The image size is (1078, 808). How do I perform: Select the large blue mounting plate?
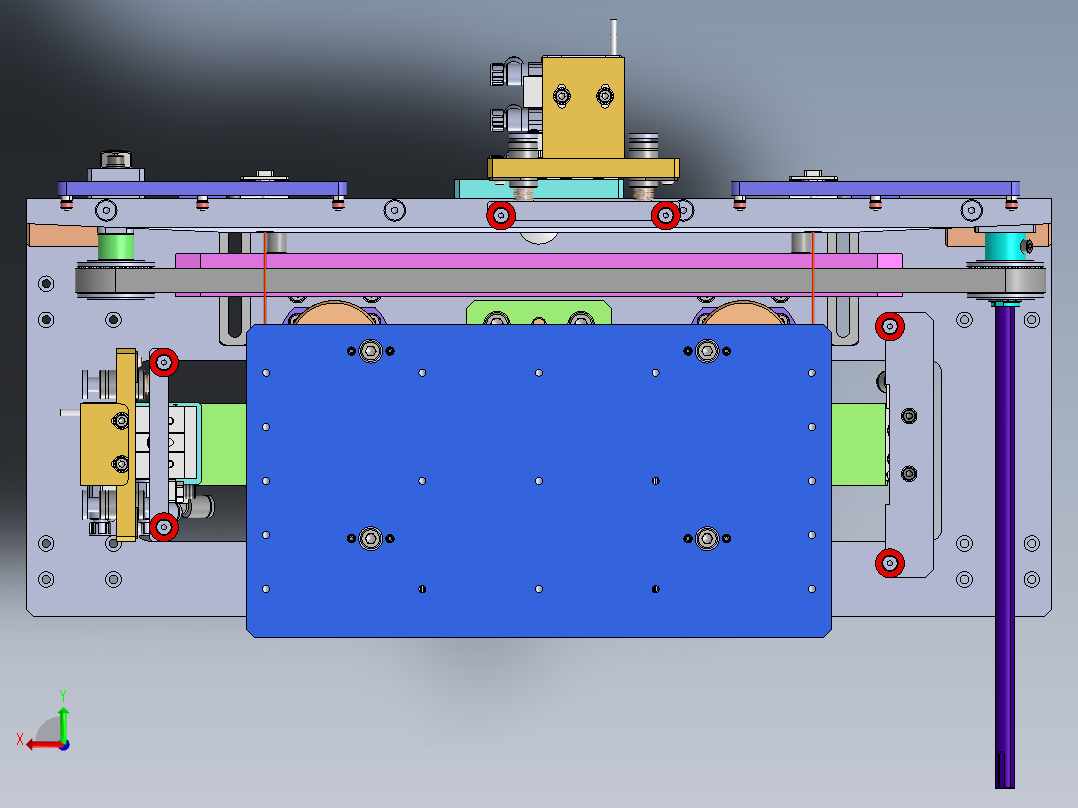538,481
